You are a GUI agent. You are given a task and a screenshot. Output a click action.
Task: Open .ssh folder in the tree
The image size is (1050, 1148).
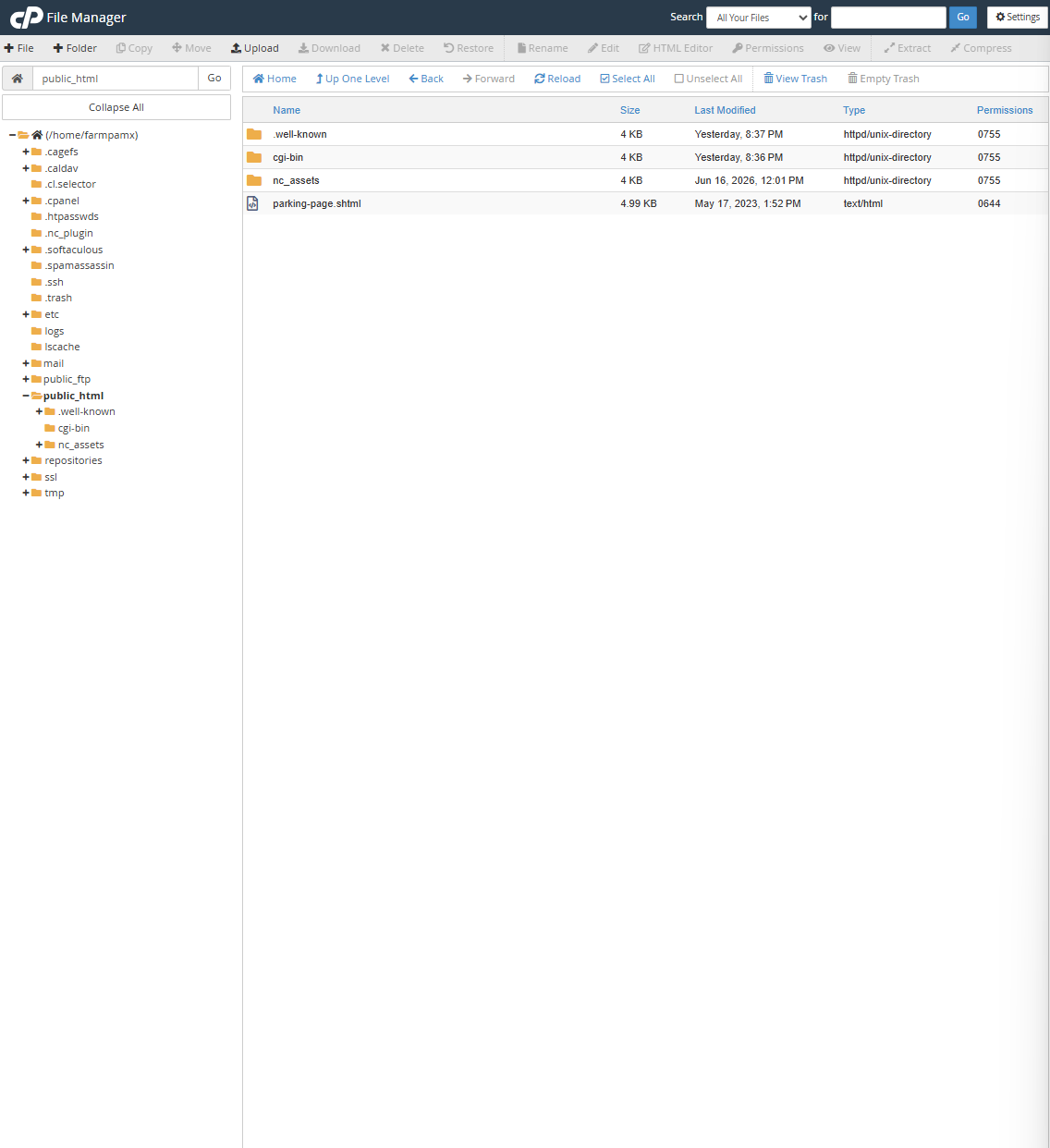[x=55, y=282]
